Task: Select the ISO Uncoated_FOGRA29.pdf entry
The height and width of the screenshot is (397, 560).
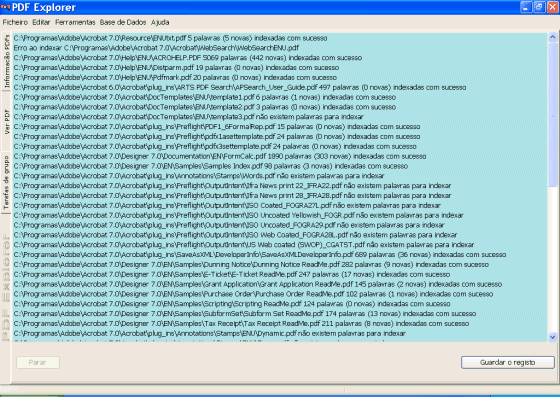Action: [229, 225]
